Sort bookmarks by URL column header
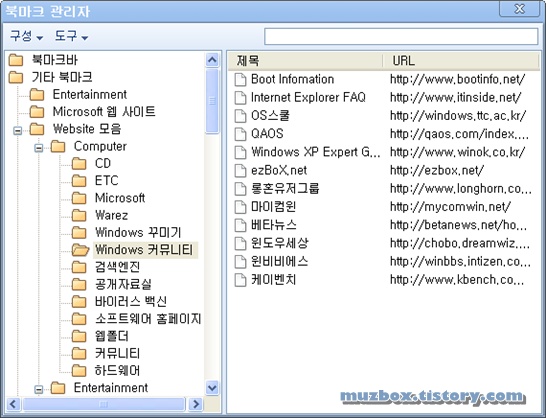Screen dimensions: 546x418 coord(461,61)
